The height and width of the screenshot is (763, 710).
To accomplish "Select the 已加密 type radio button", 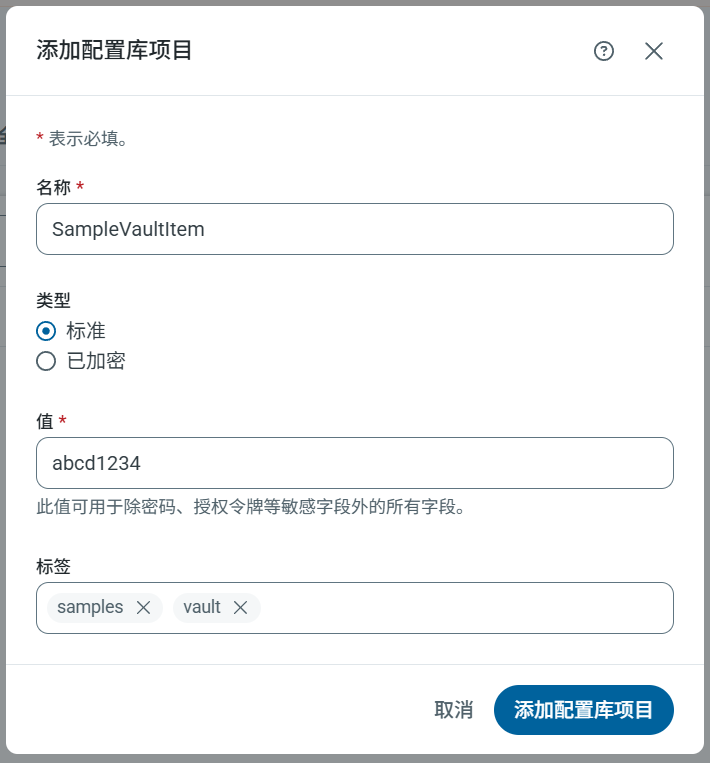I will (46, 361).
